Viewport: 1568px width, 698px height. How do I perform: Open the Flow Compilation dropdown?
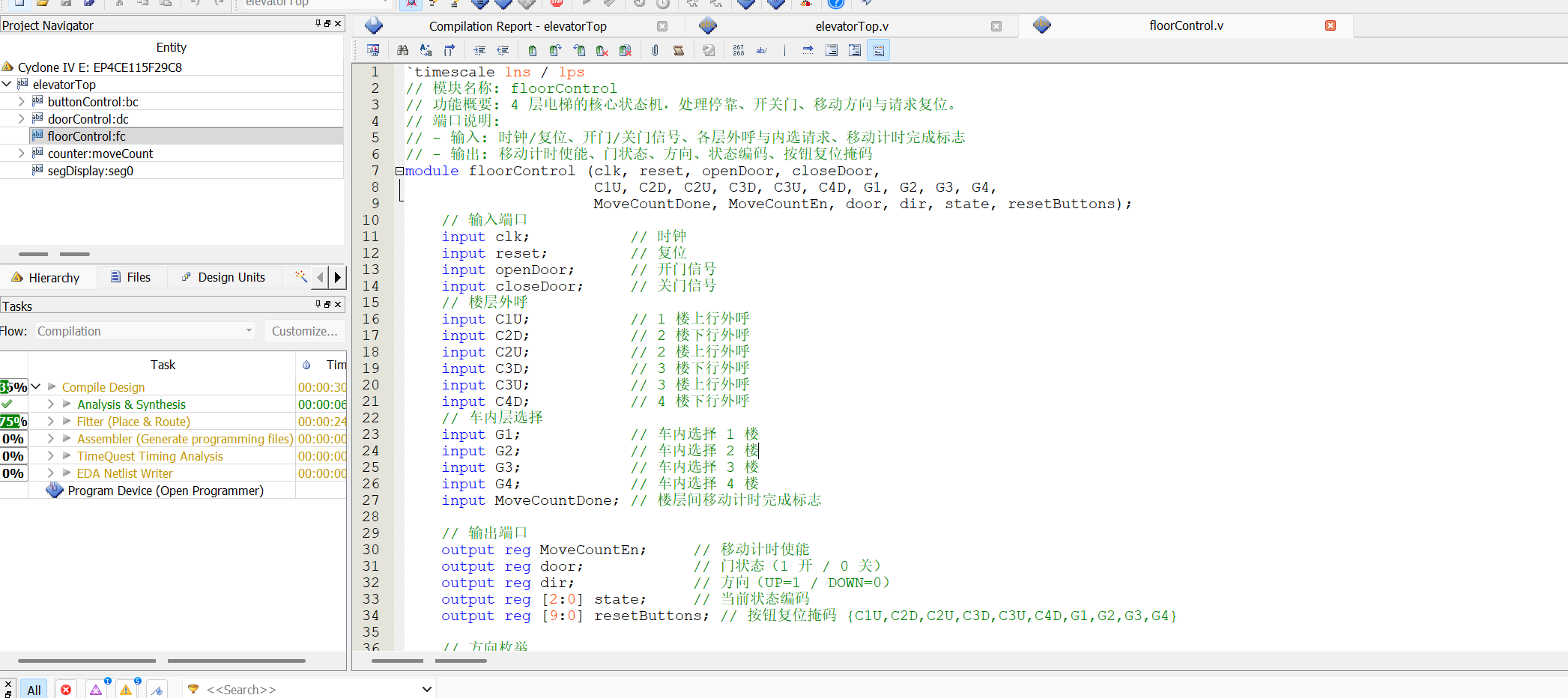[x=145, y=331]
